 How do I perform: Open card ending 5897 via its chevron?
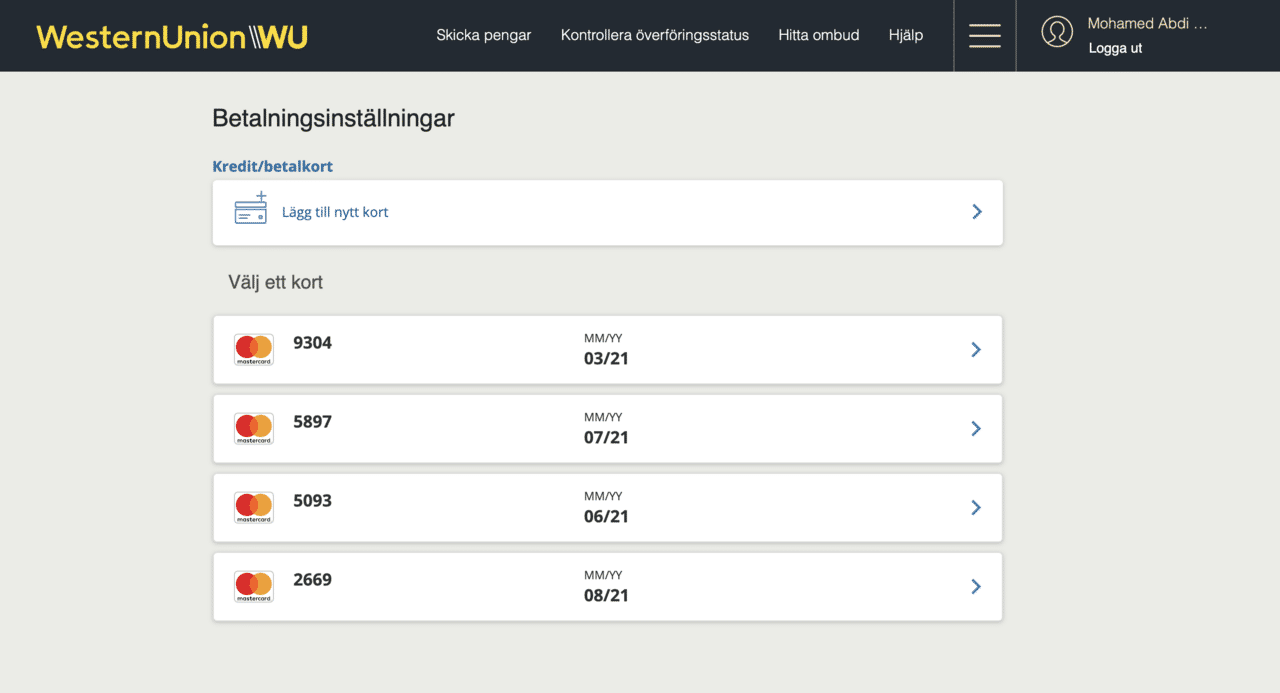point(975,428)
